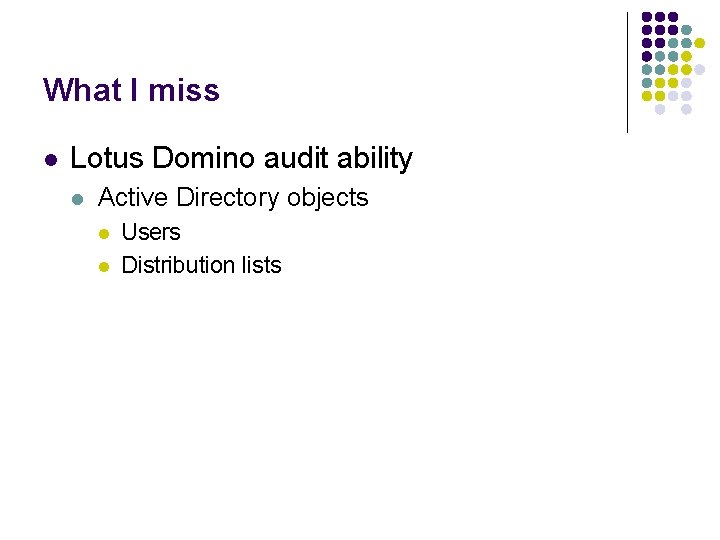720x540 pixels.
Task: Click the top-left purple dot in the dot pattern
Action: (647, 18)
